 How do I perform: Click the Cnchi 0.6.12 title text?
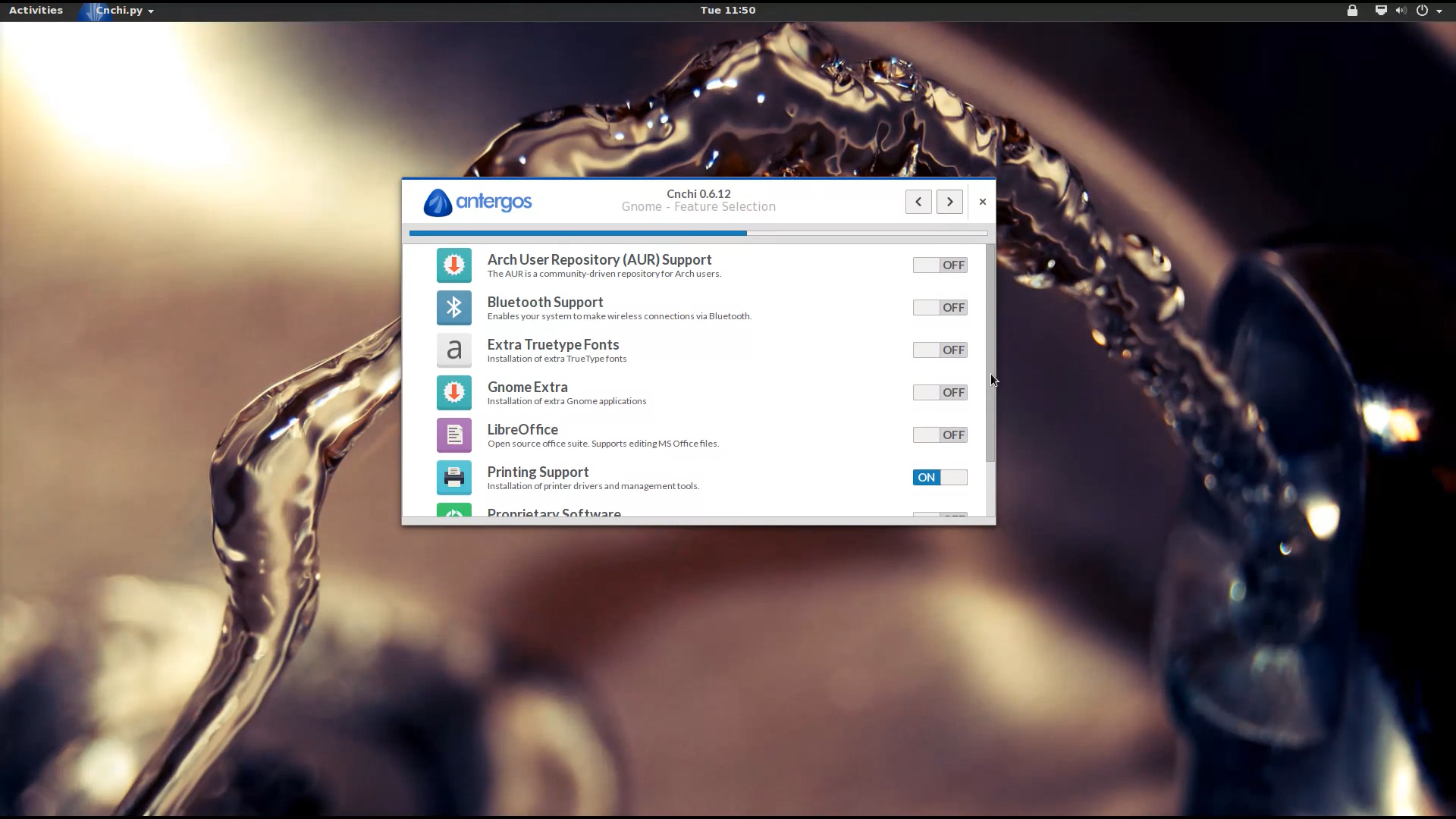698,194
